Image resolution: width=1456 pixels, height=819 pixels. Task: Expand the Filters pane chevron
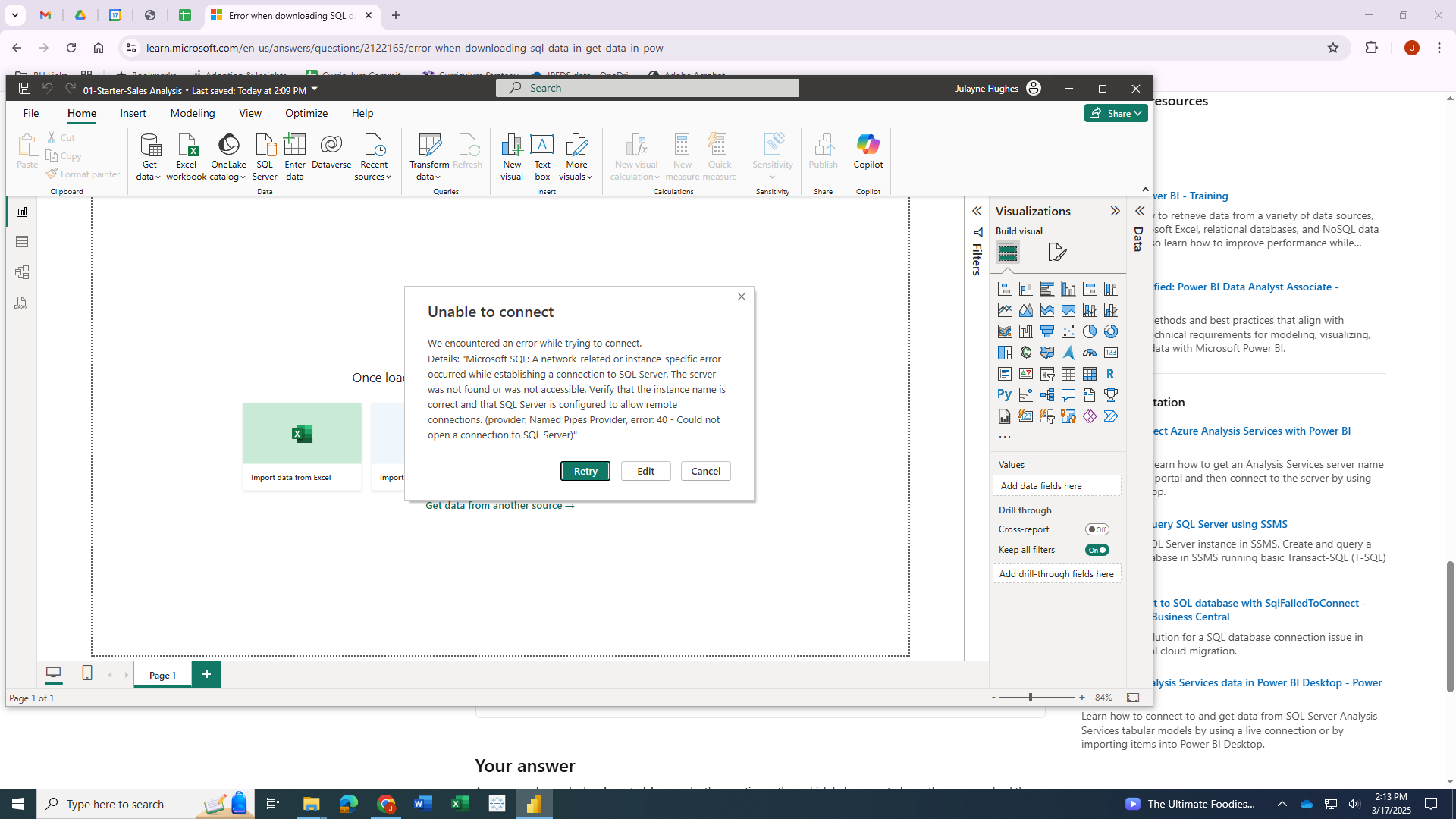click(x=977, y=211)
